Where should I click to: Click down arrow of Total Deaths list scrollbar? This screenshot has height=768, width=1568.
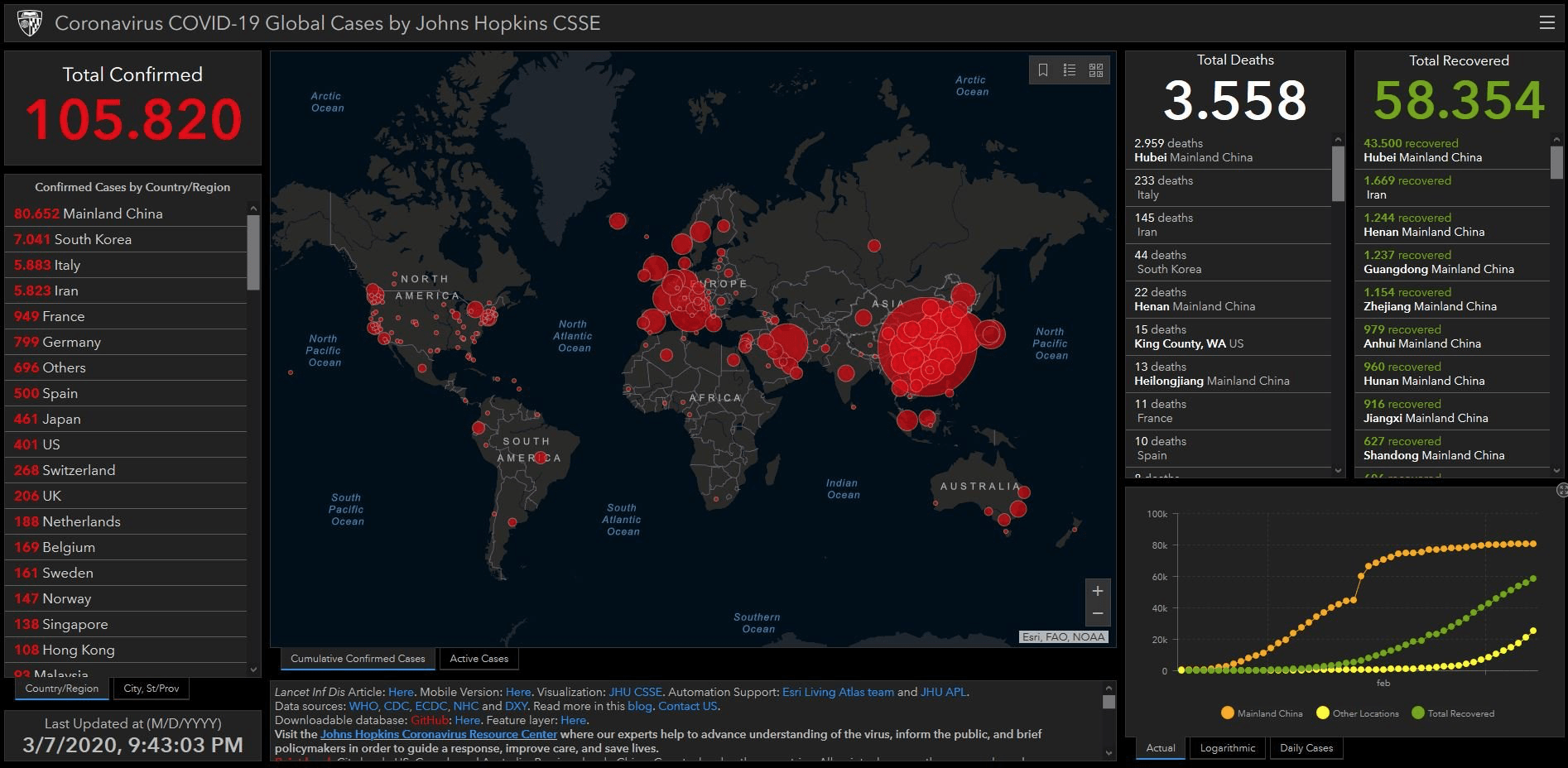(1338, 470)
